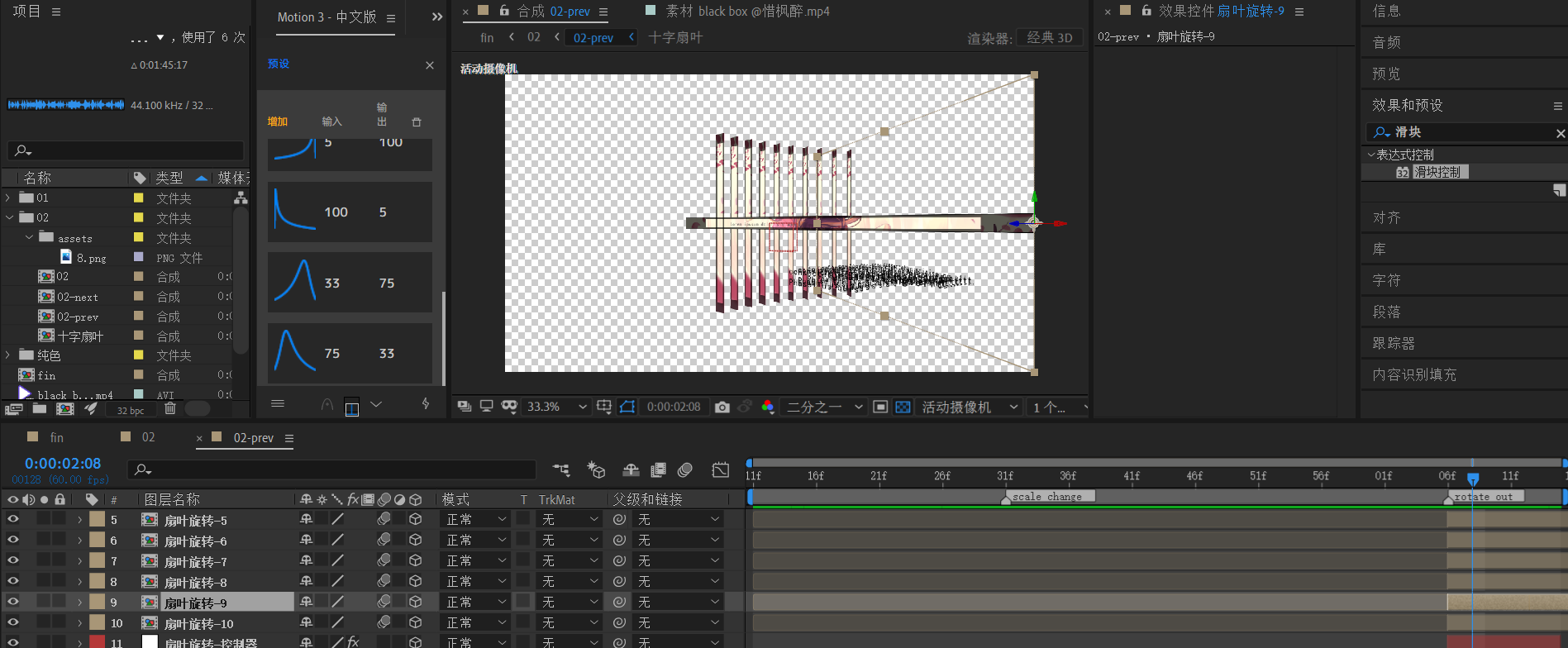Viewport: 1568px width, 648px height.
Task: Toggle shy switch for 扇叶旋转-10
Action: click(306, 622)
